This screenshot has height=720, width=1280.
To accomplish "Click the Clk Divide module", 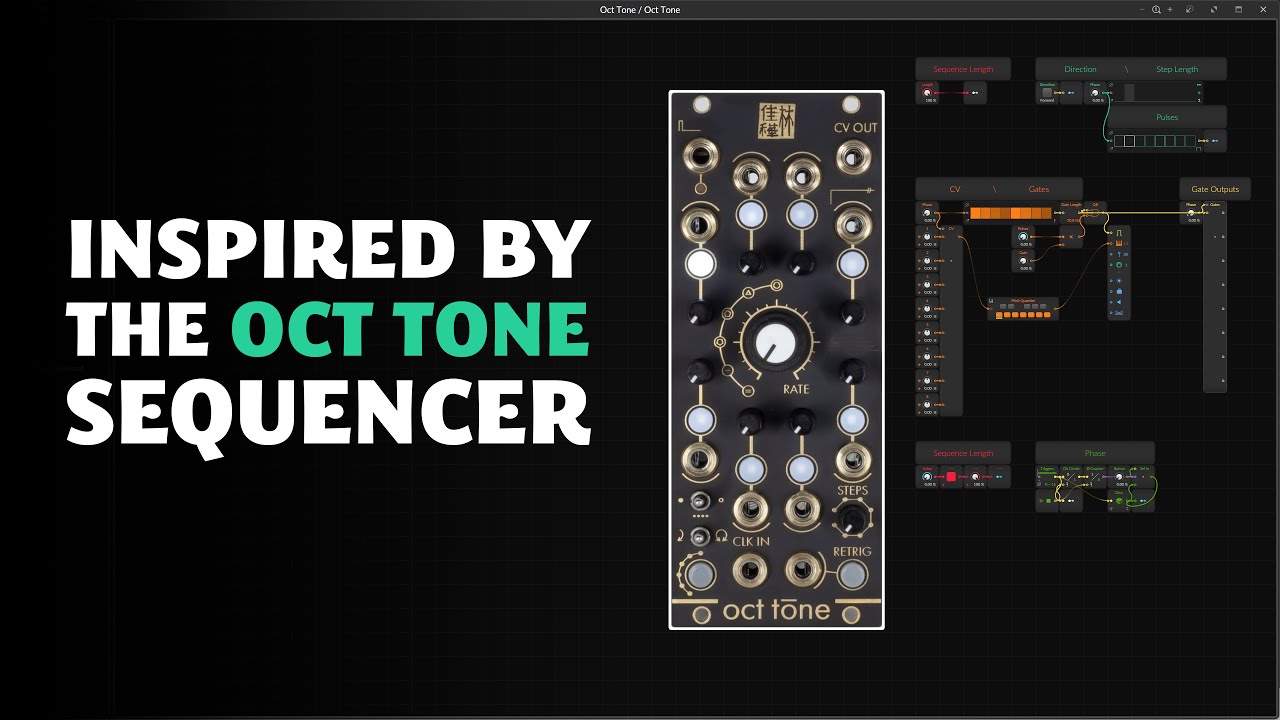I will click(x=1071, y=477).
